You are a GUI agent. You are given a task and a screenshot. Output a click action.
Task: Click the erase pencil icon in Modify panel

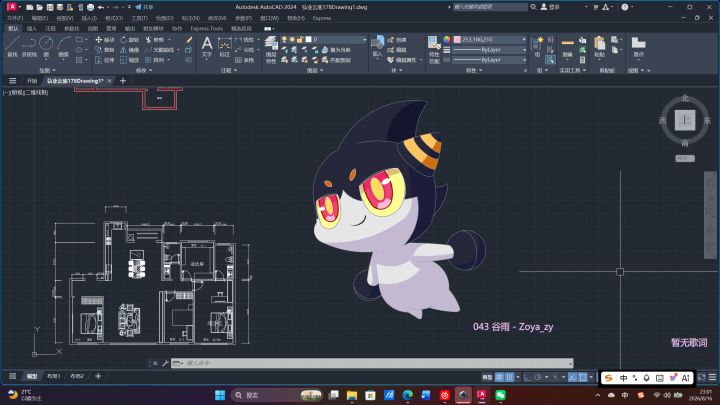pos(189,40)
